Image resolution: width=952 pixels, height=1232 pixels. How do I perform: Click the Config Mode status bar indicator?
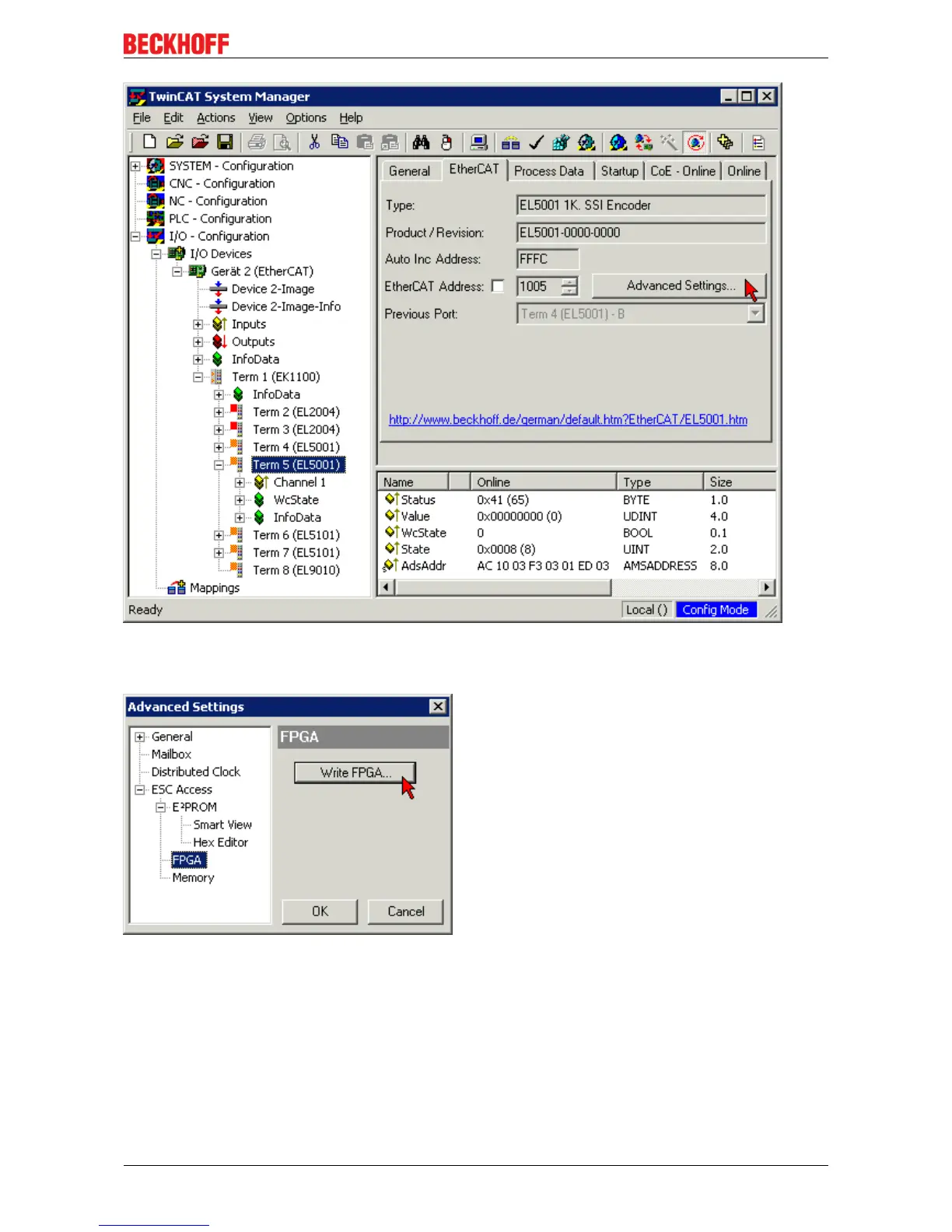pos(716,610)
